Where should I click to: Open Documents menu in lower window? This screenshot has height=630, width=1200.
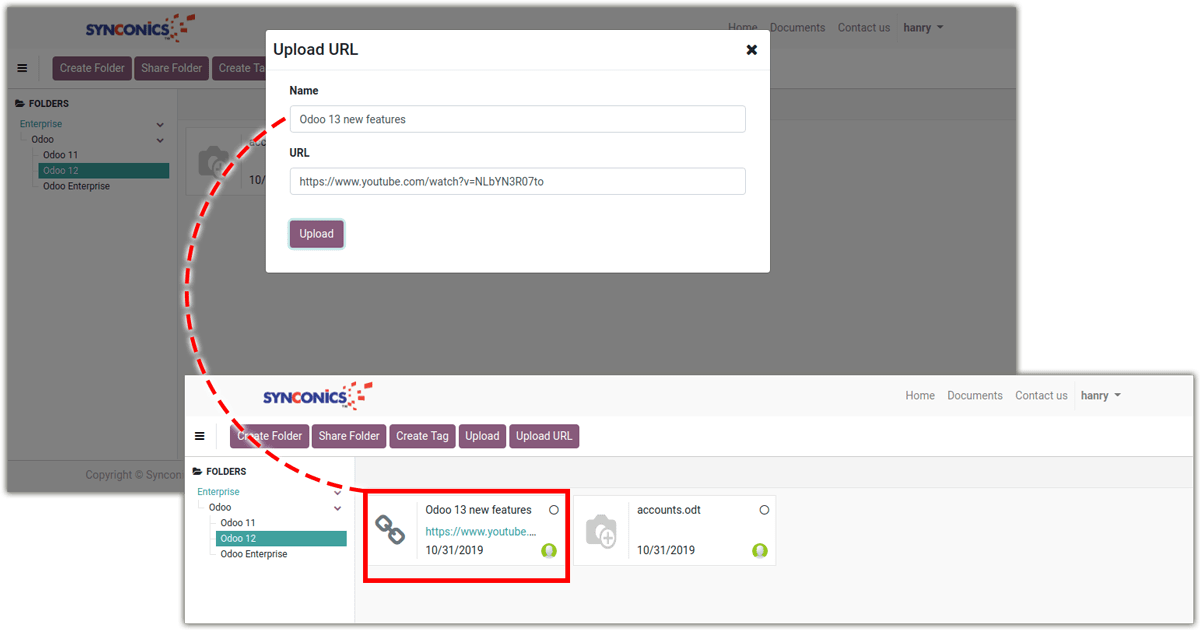point(974,396)
